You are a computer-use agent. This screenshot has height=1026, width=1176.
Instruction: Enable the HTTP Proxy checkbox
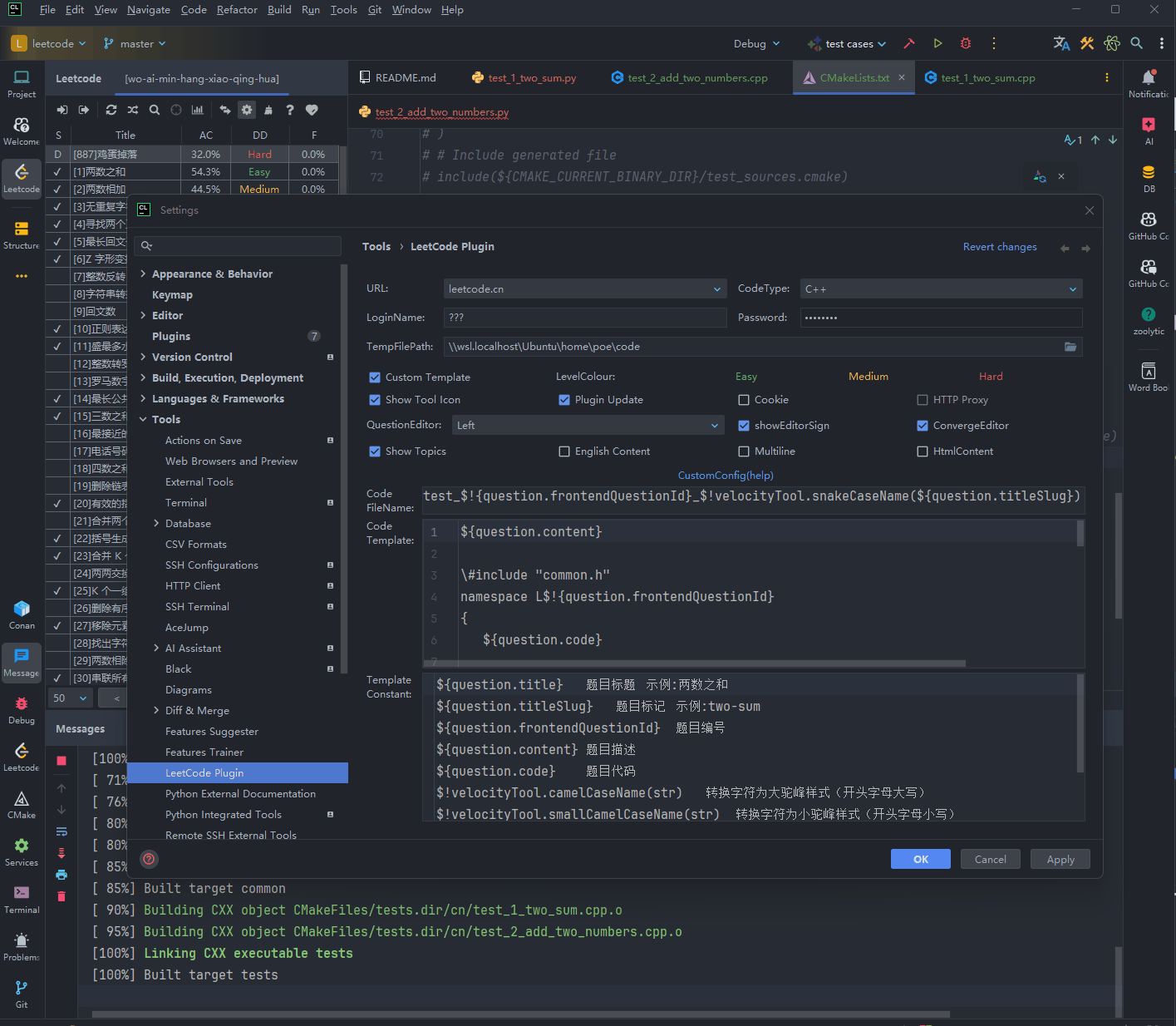(x=923, y=400)
